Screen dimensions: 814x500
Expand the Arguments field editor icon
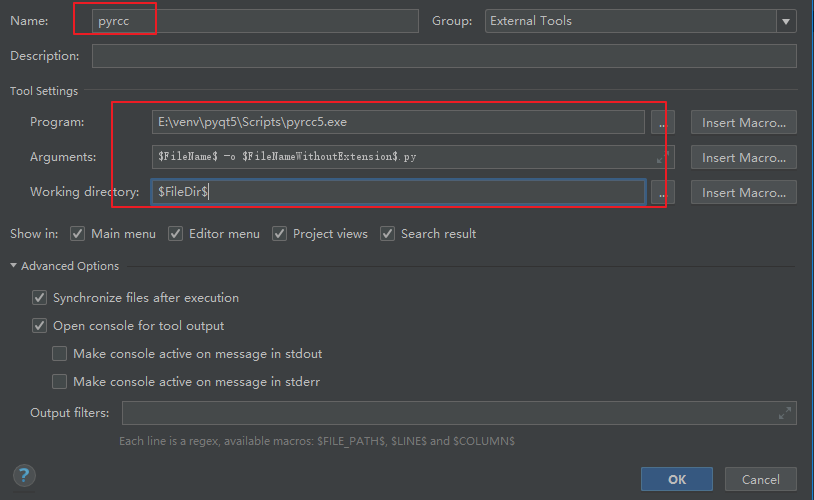(662, 158)
